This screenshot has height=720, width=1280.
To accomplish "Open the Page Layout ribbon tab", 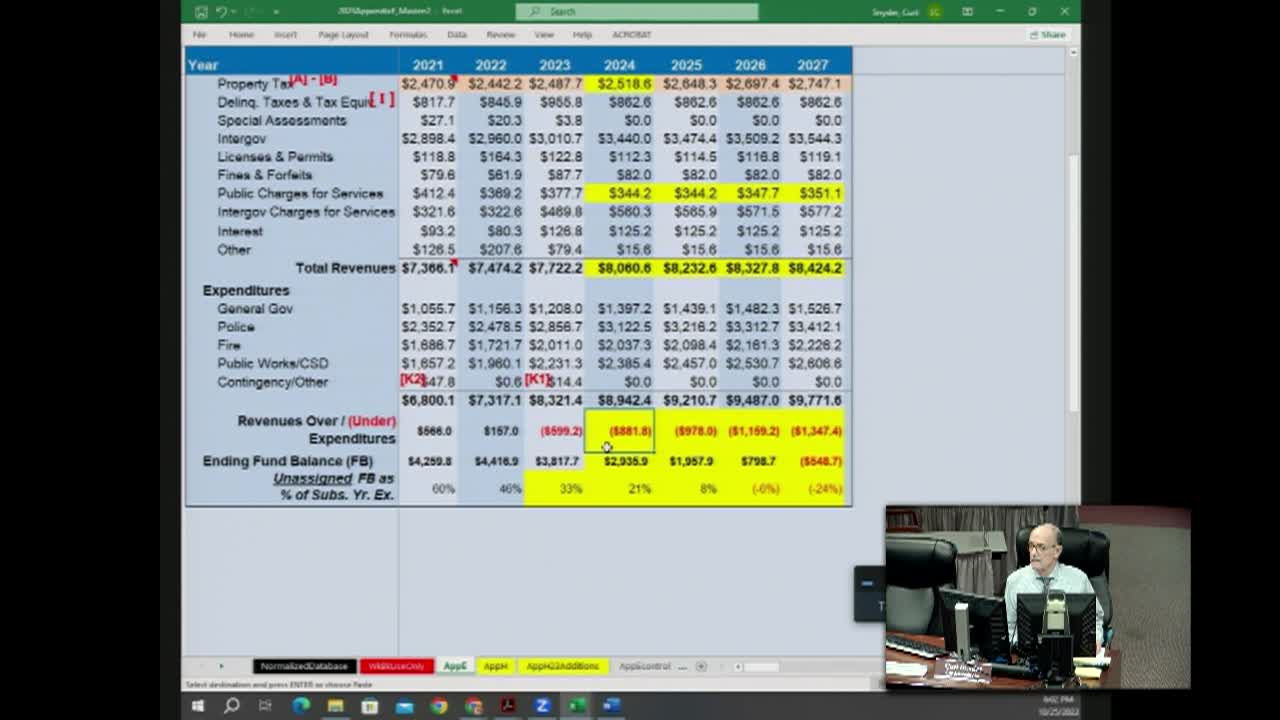I will 343,34.
